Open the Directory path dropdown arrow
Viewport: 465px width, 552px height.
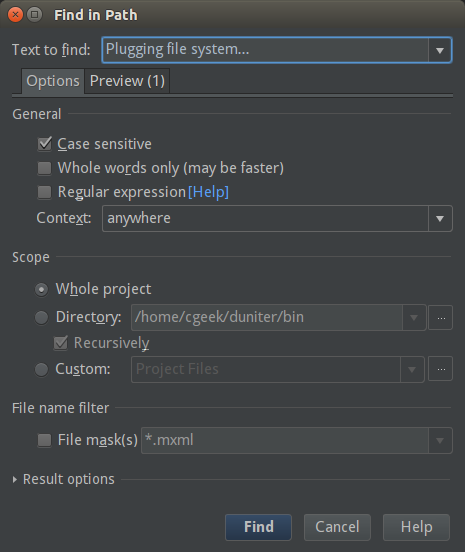click(414, 318)
